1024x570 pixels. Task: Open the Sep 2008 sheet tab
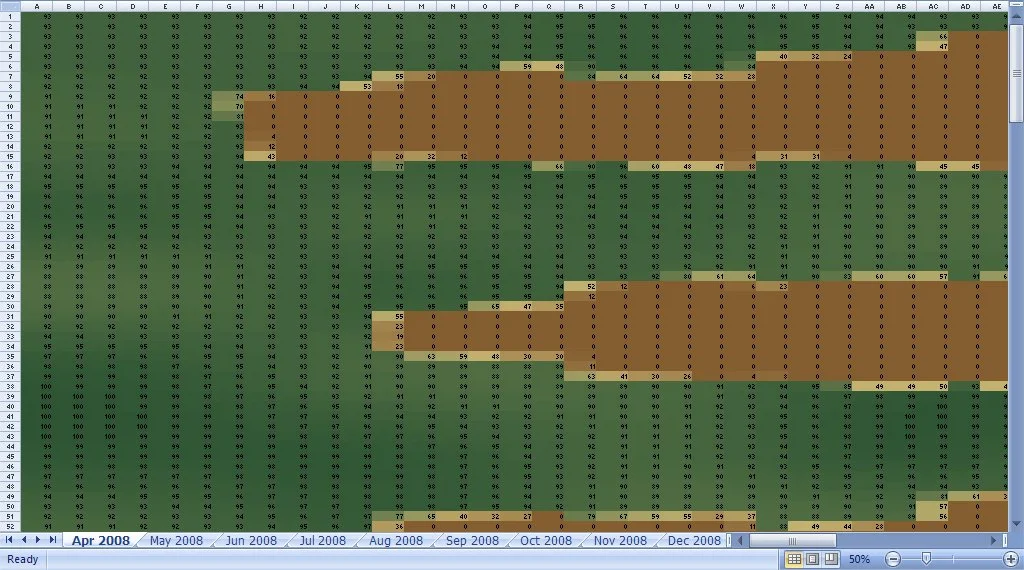(x=472, y=541)
